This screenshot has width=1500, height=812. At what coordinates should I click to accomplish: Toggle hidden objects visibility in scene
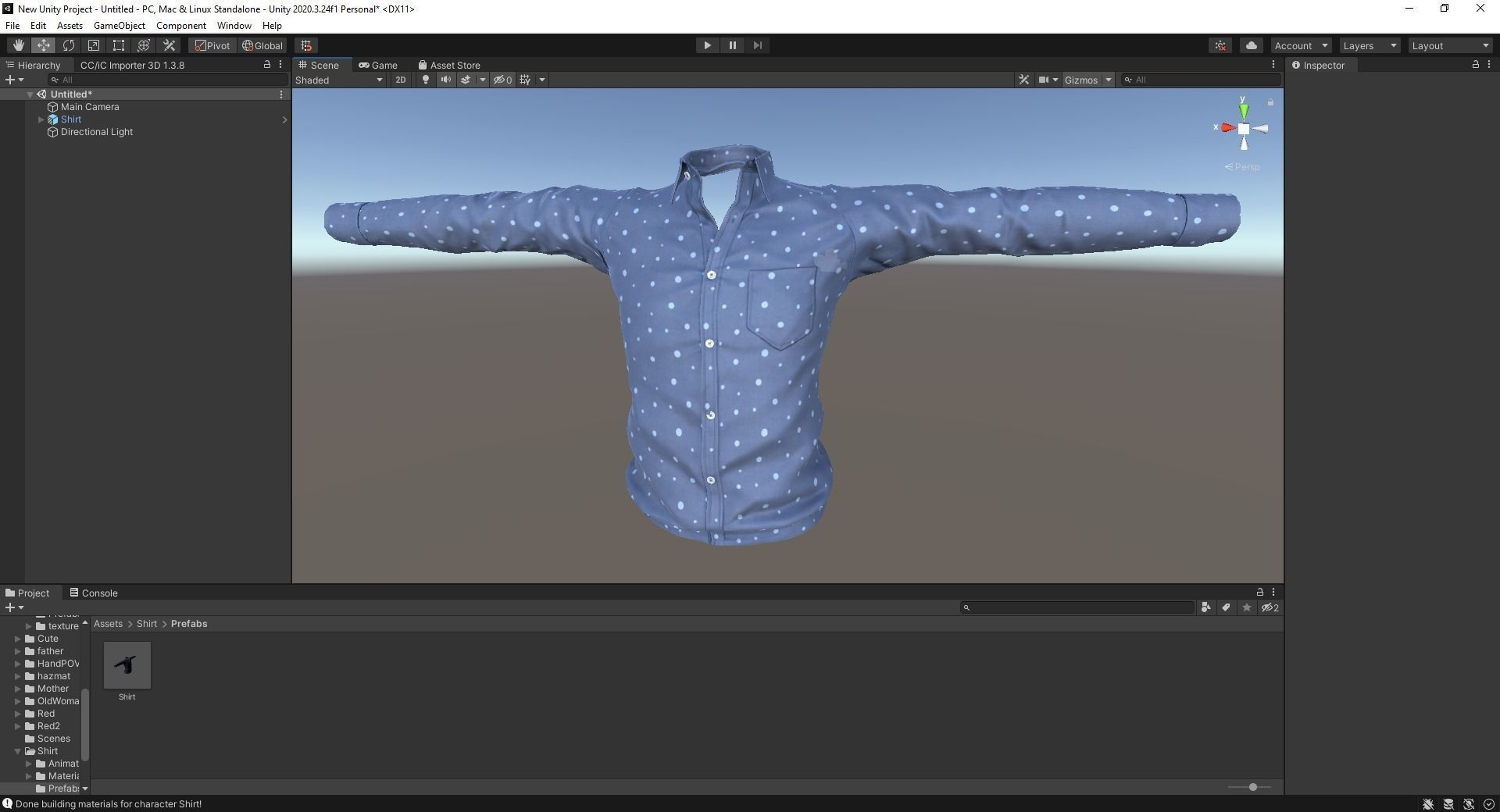[x=502, y=80]
